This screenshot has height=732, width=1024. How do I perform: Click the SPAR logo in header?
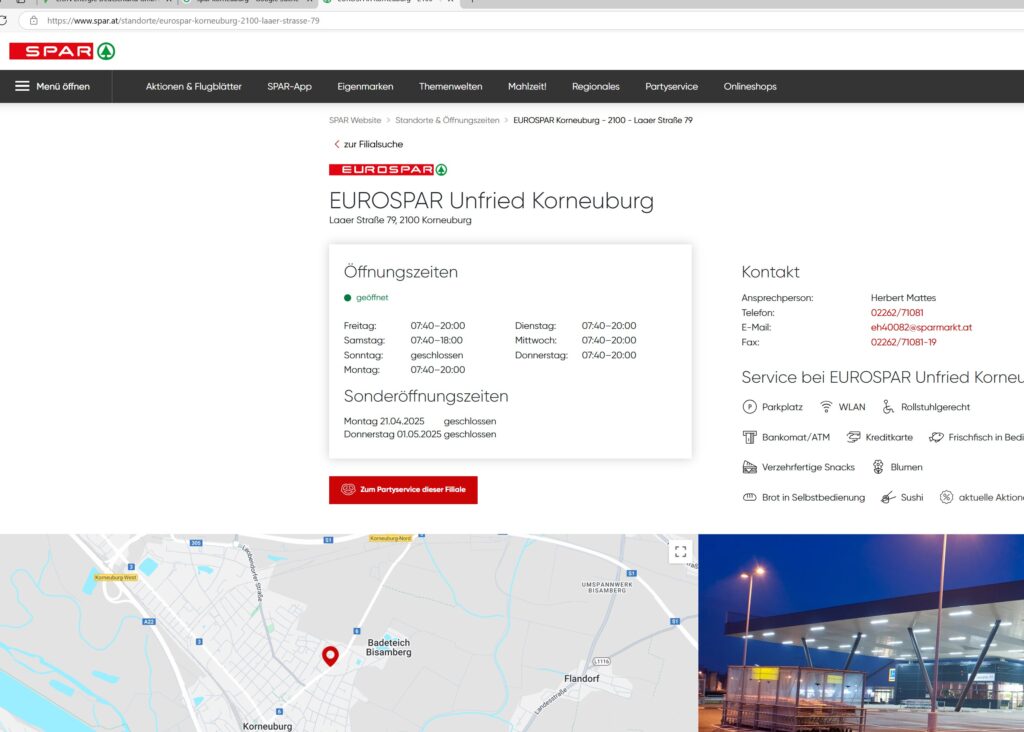(62, 51)
